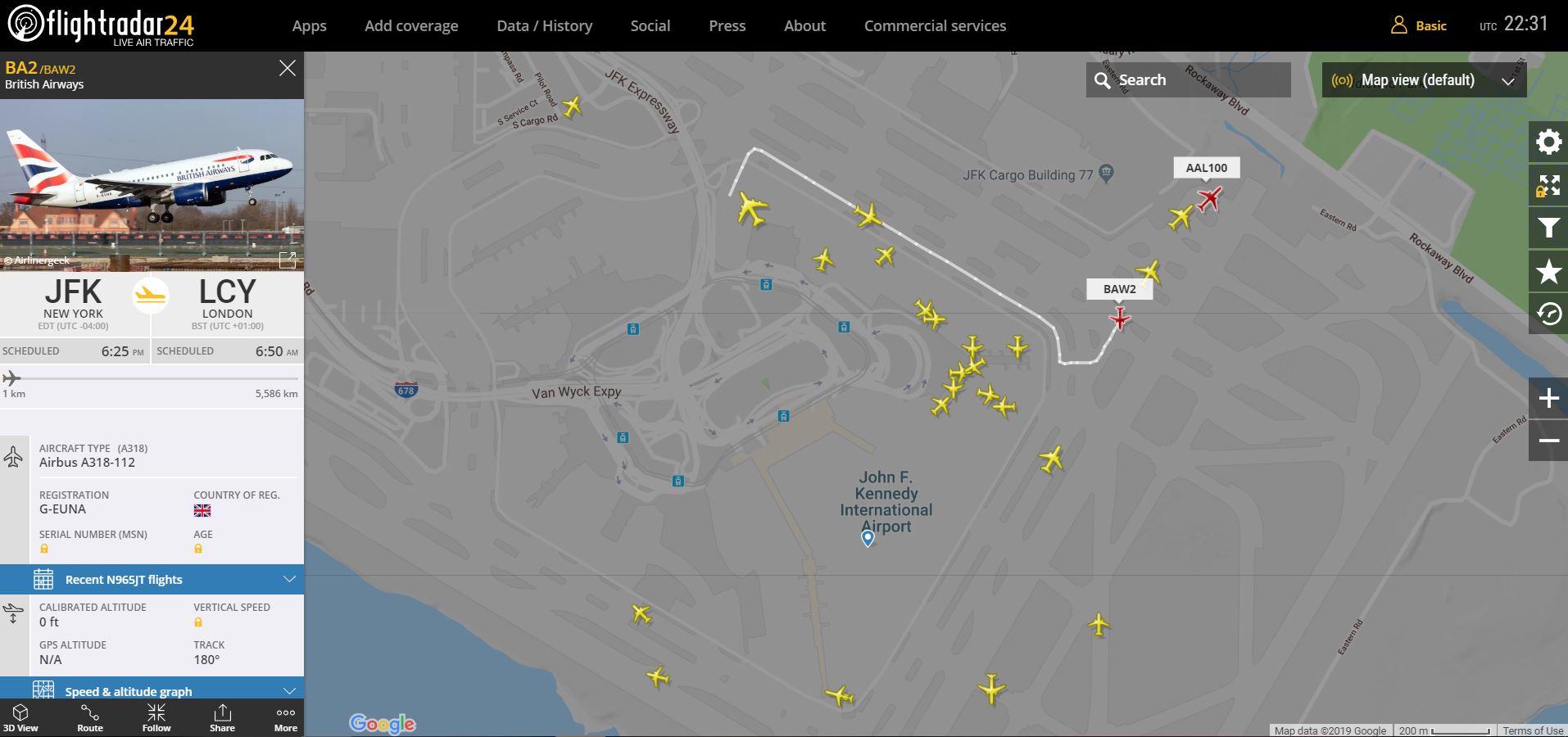Open aircraft photo in new window

[288, 260]
